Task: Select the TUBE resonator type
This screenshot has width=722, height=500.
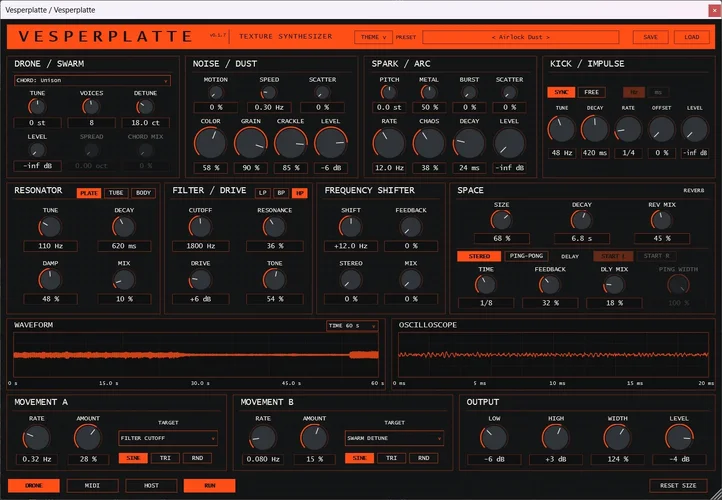Action: (x=116, y=193)
